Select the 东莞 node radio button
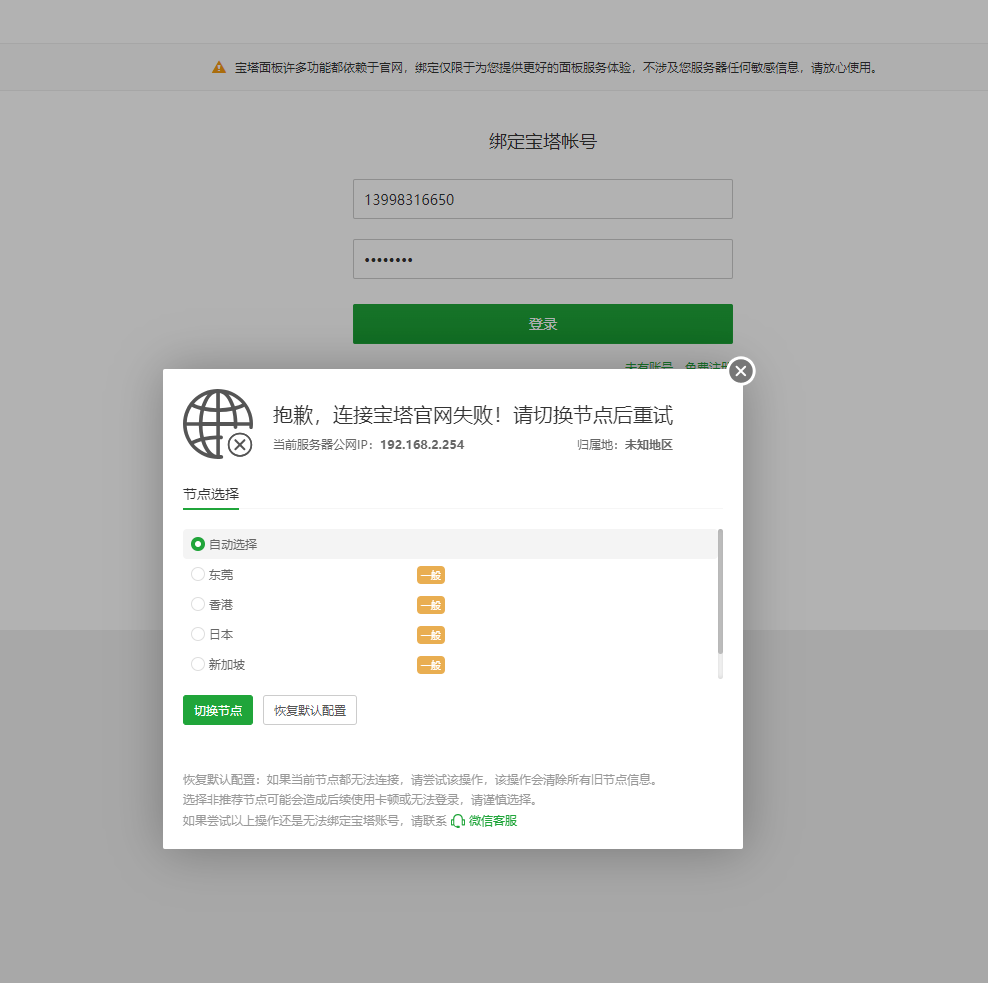The image size is (988, 983). pyautogui.click(x=198, y=574)
